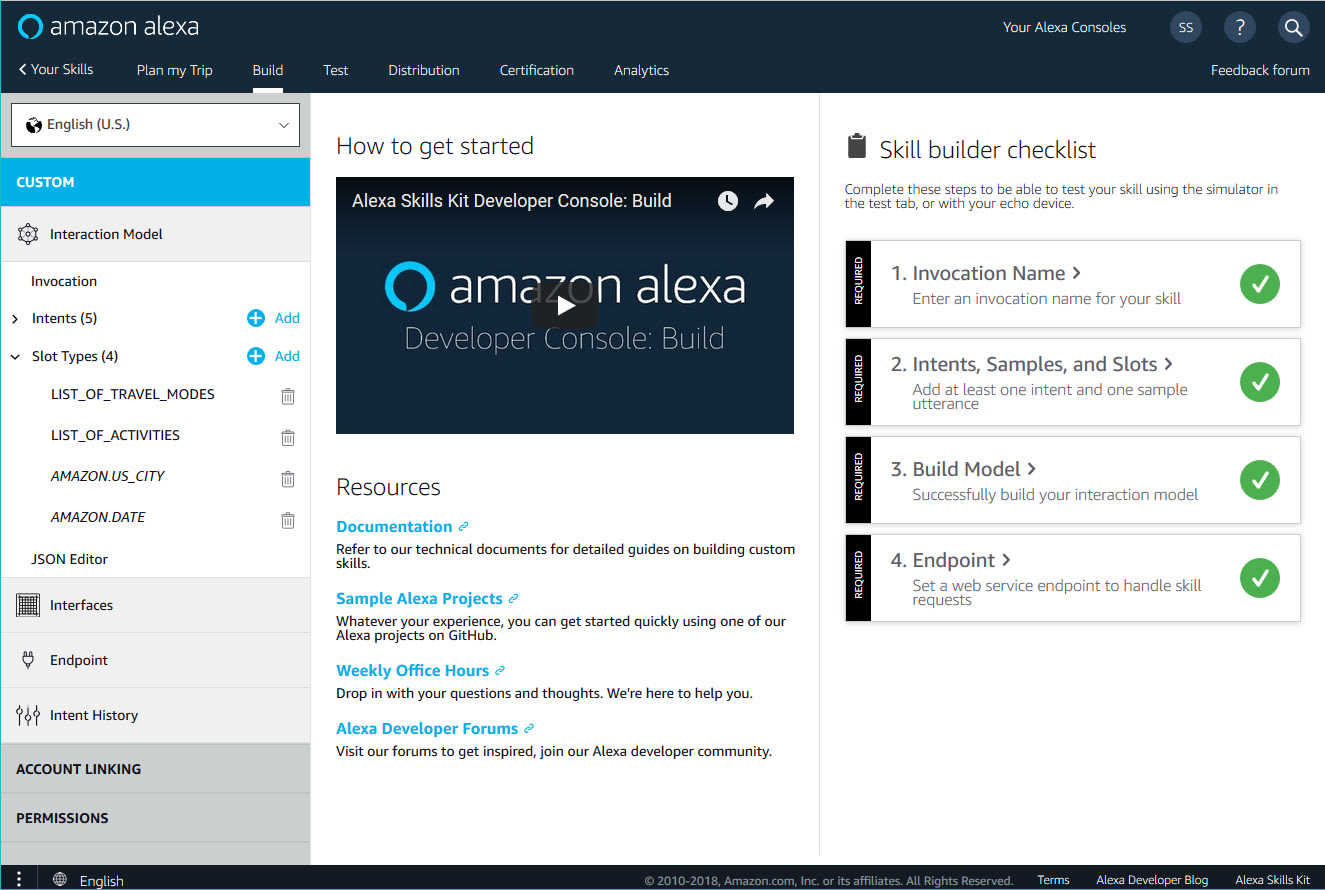The image size is (1325, 890).
Task: Open the footer three-dot menu
Action: point(19,879)
